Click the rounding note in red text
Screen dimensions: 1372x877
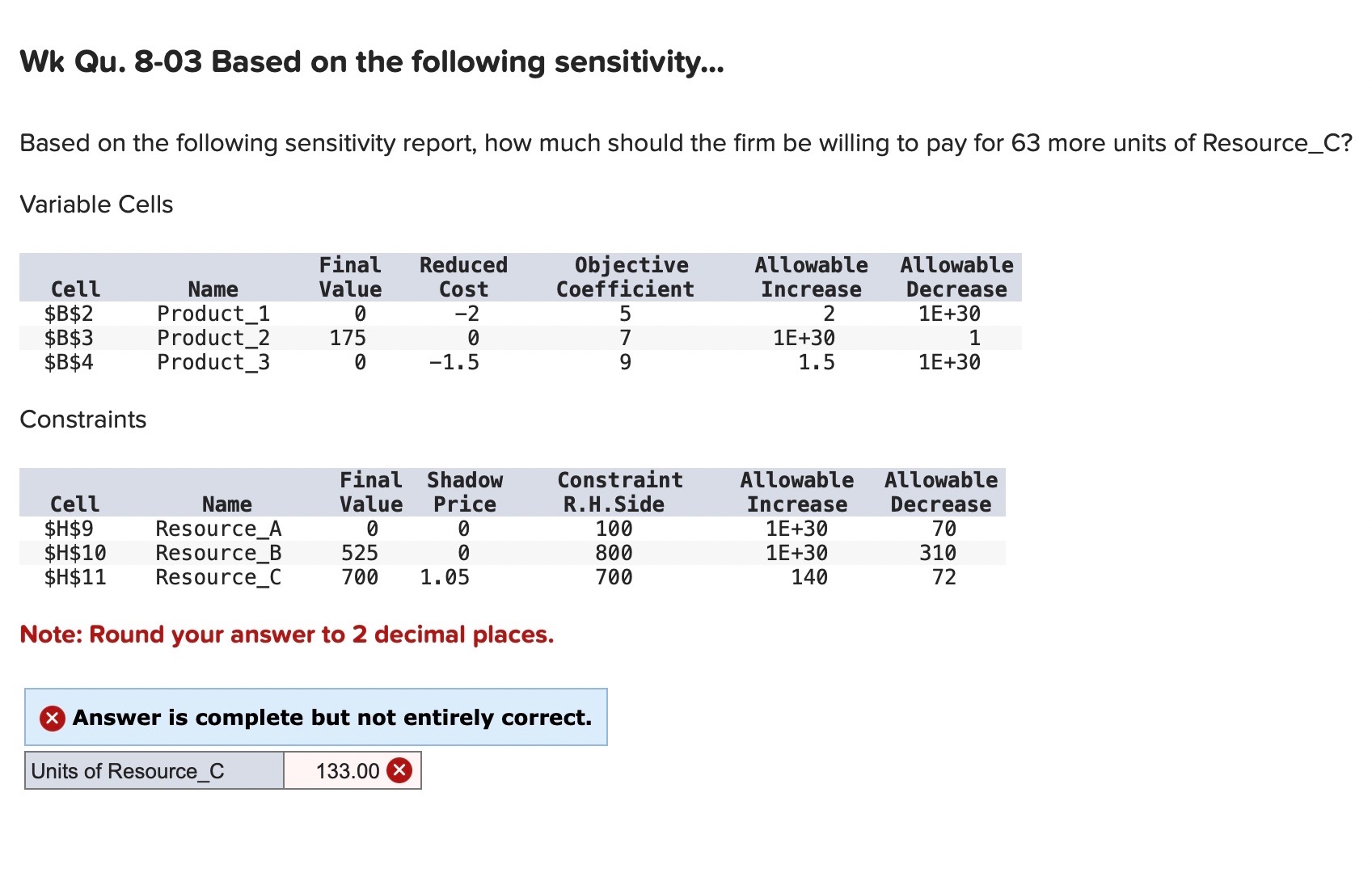coord(287,635)
